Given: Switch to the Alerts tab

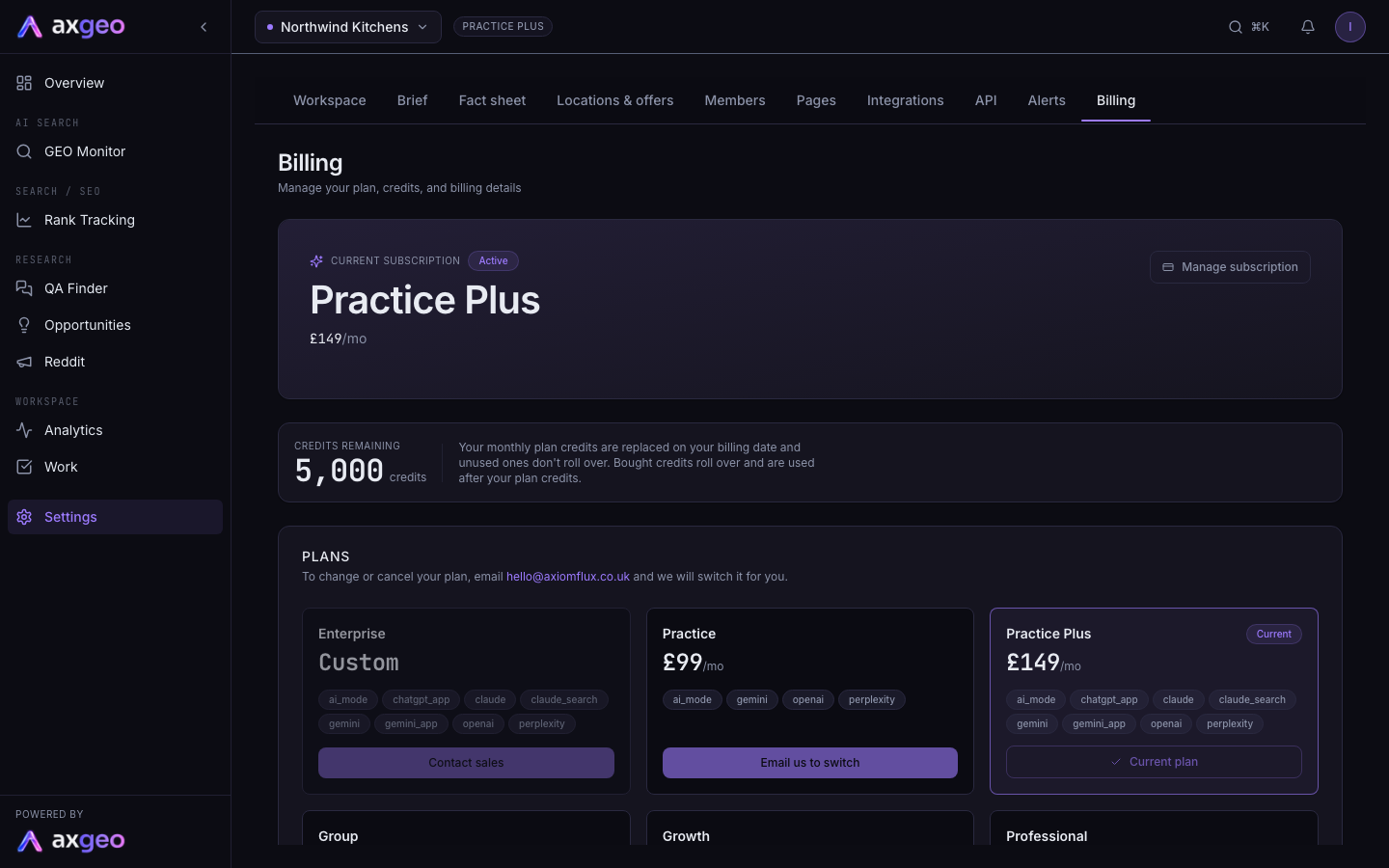Looking at the screenshot, I should (1047, 100).
